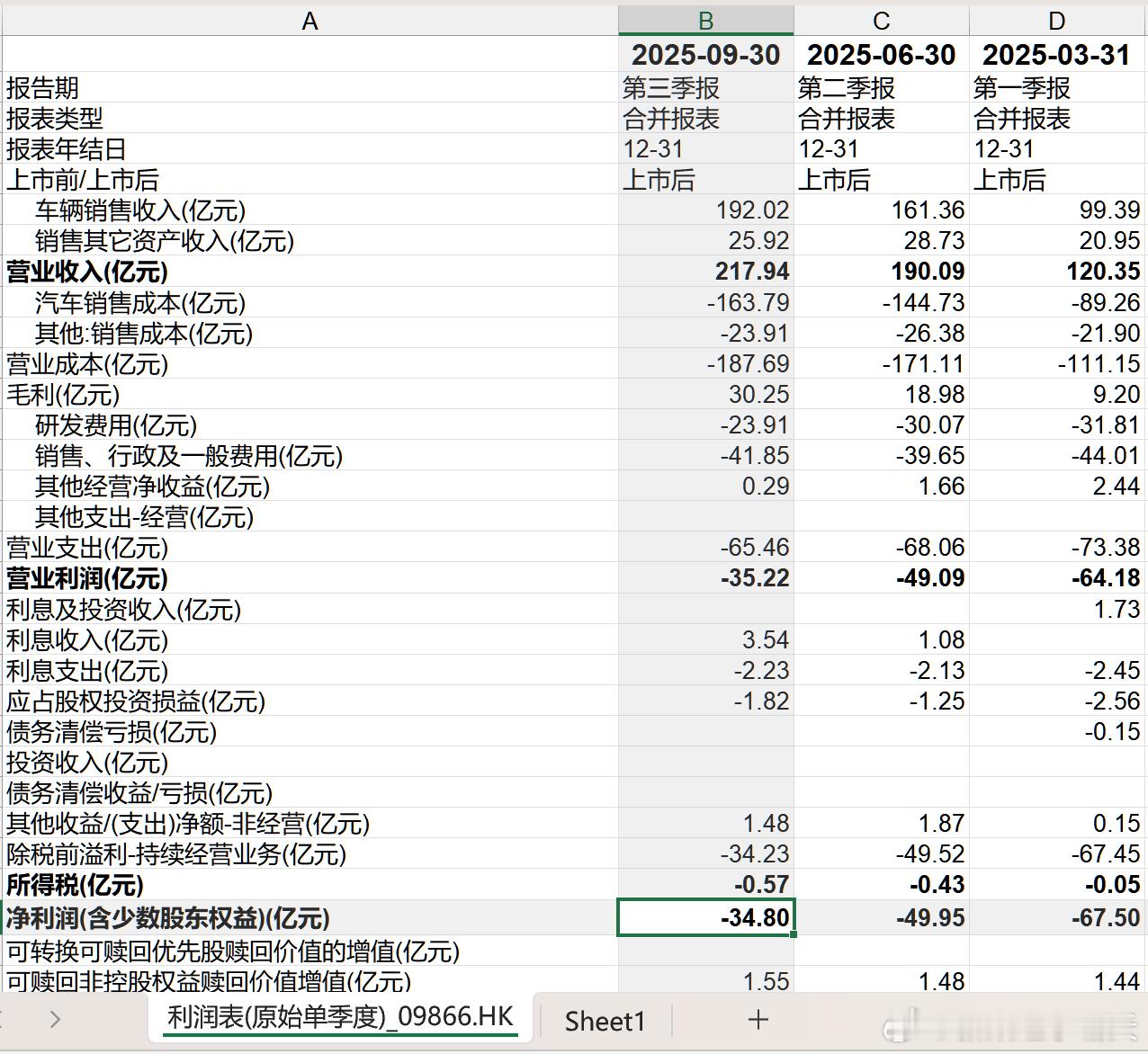Screen dimensions: 1148x1054
Task: Click the 营业利润(亿元) bold label
Action: pyautogui.click(x=87, y=578)
